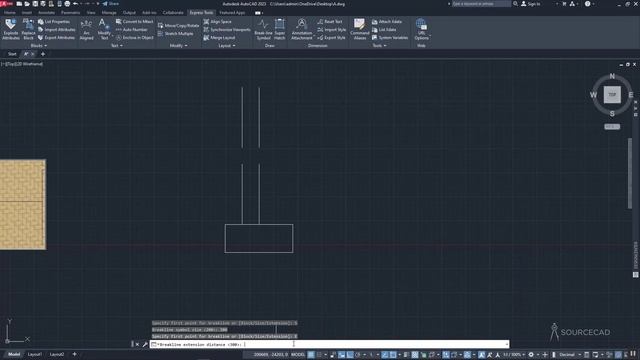
Task: Open the Parametric ribbon tab
Action: [x=70, y=13]
